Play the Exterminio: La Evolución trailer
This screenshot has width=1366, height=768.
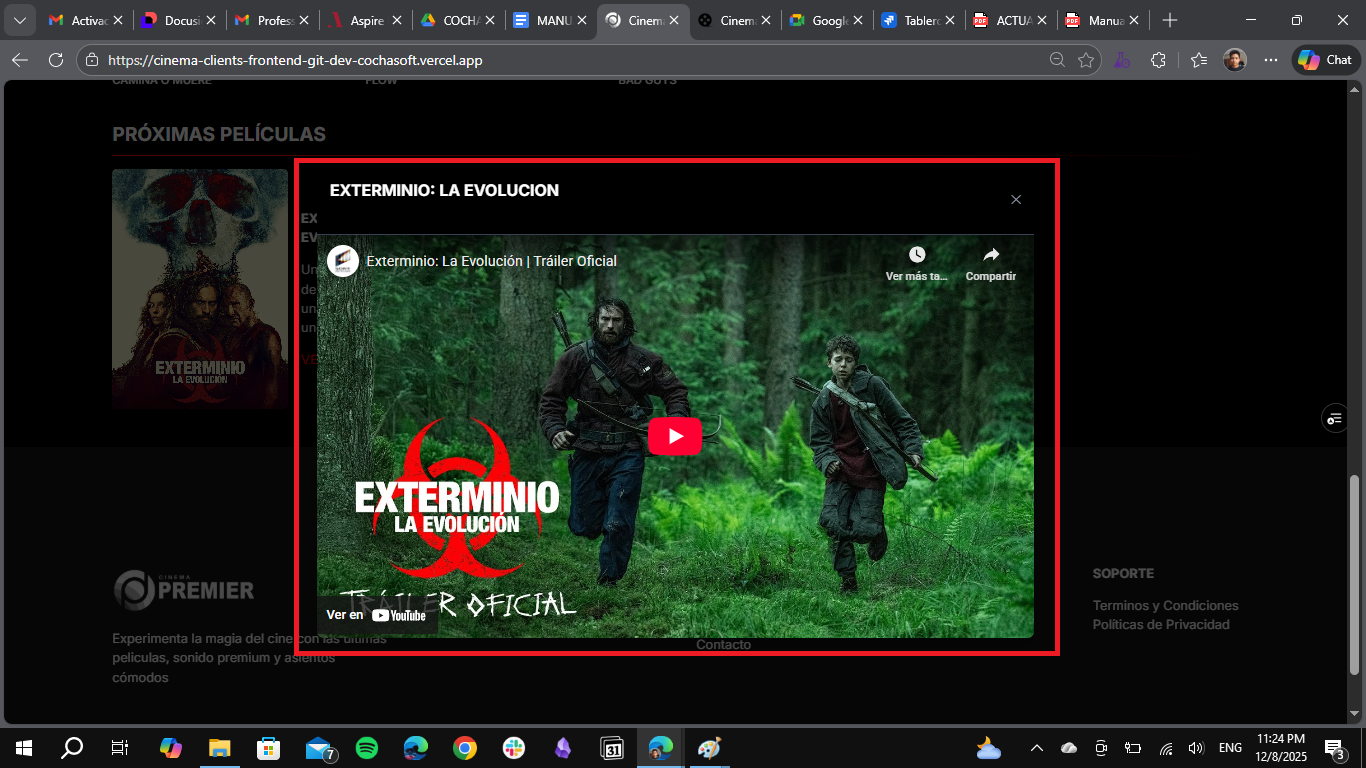(674, 435)
